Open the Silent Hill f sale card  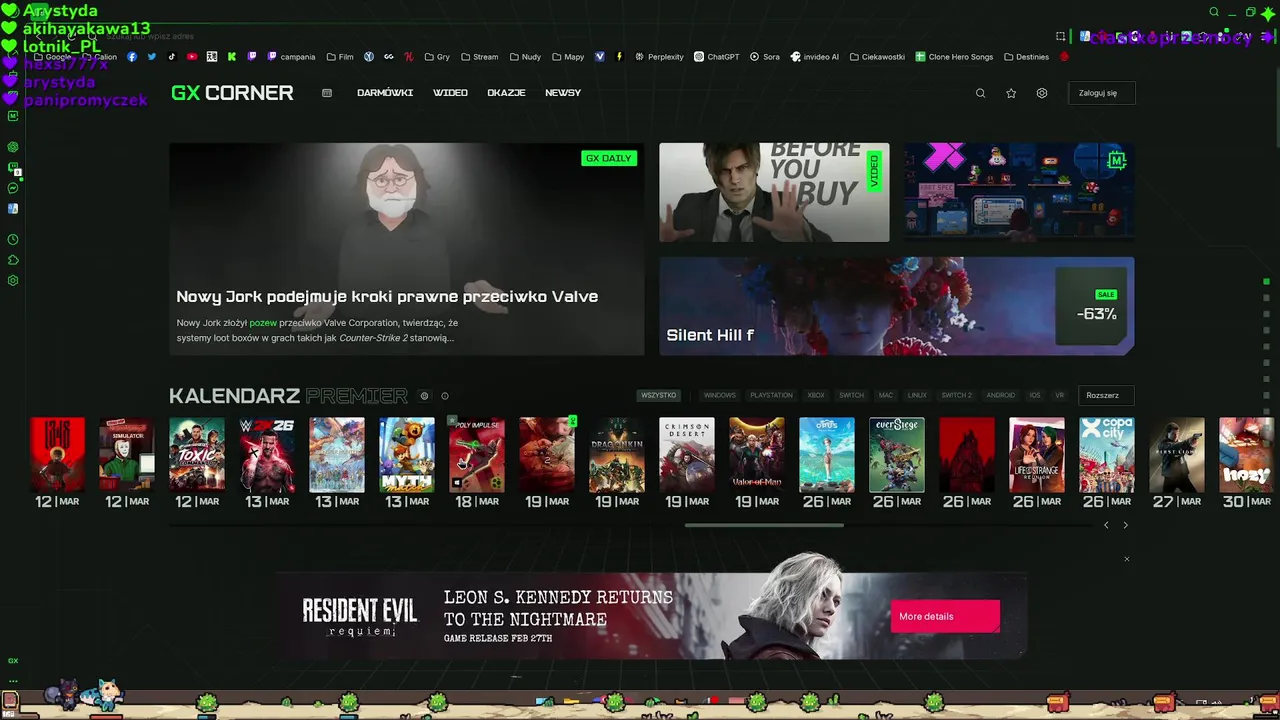coord(896,306)
